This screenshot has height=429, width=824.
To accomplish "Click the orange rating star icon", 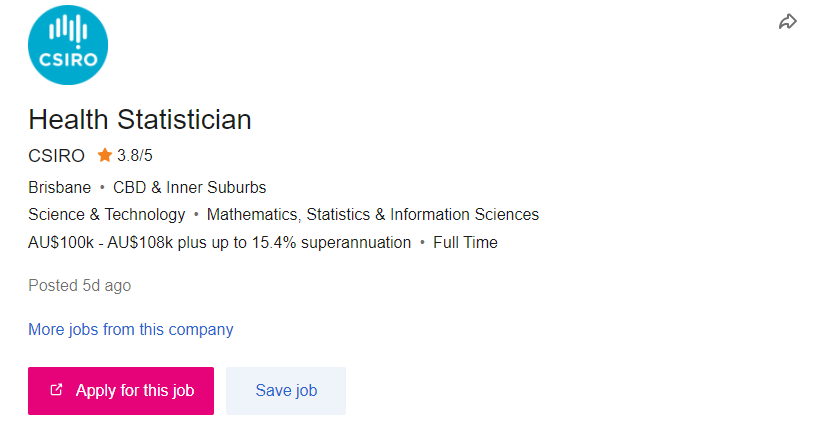I will pos(105,155).
